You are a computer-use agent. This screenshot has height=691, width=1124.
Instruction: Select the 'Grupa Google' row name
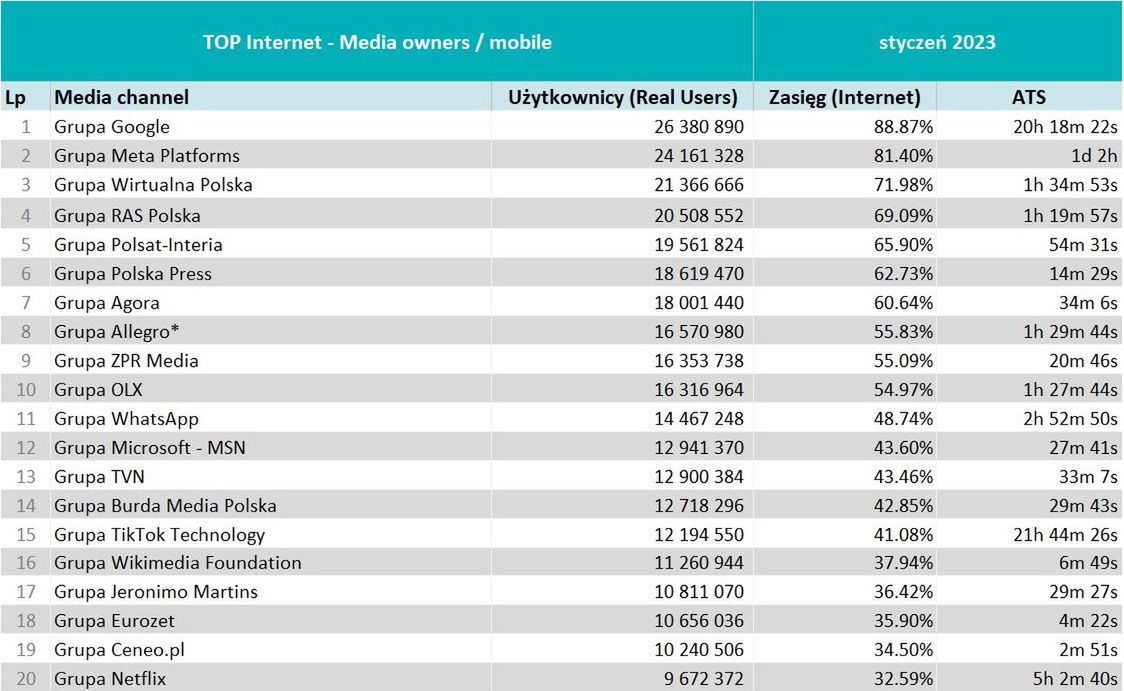pyautogui.click(x=112, y=127)
